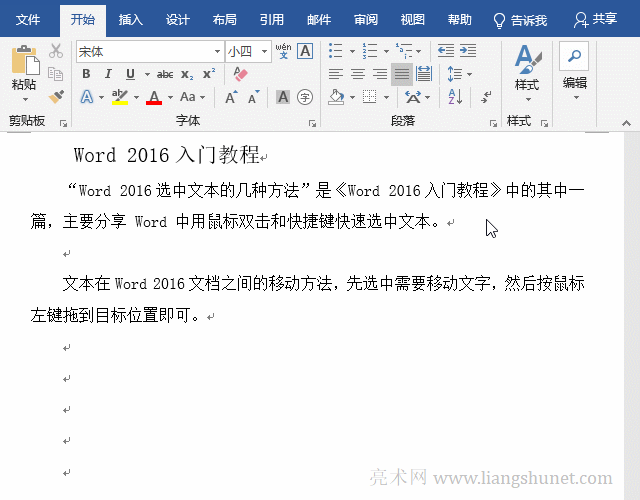The width and height of the screenshot is (640, 500).
Task: Expand the highlight color arrow
Action: 136,97
